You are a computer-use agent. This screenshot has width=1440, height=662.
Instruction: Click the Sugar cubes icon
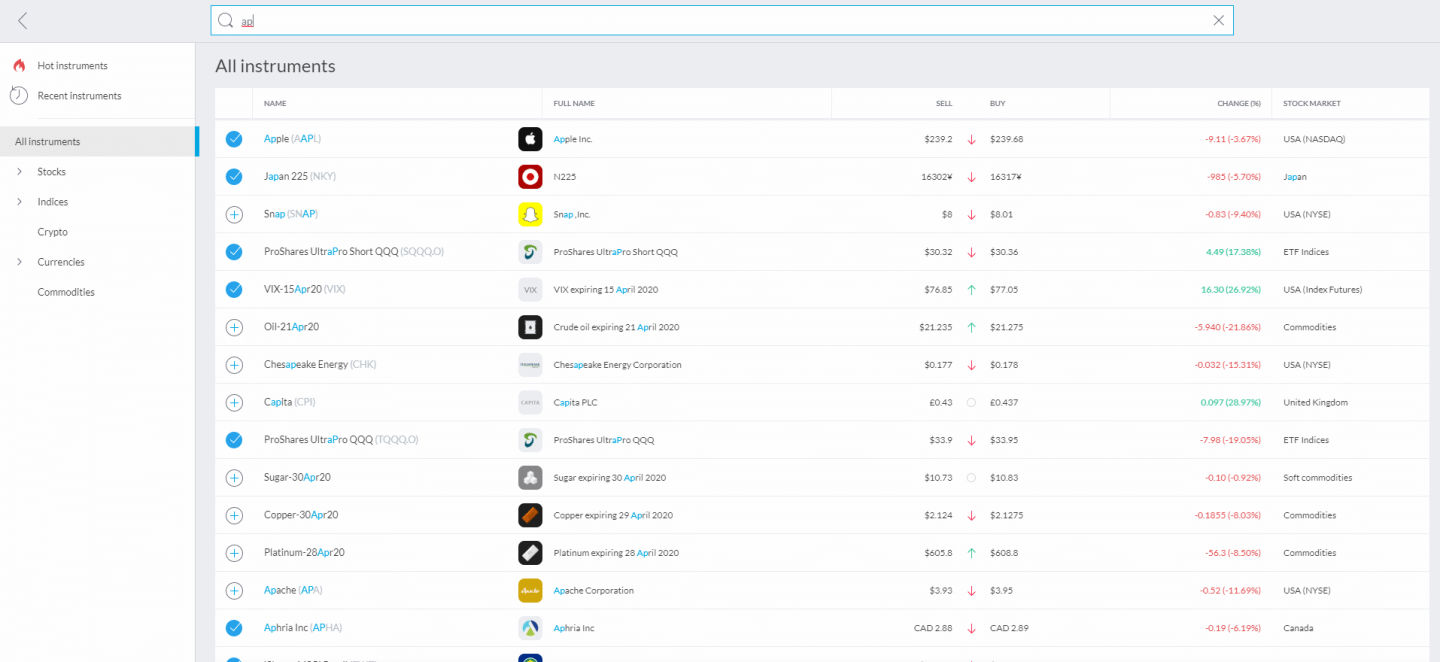tap(530, 477)
